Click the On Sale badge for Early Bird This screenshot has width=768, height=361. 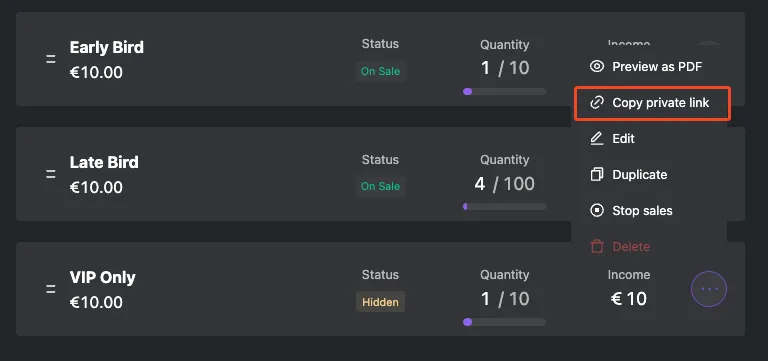pyautogui.click(x=380, y=71)
